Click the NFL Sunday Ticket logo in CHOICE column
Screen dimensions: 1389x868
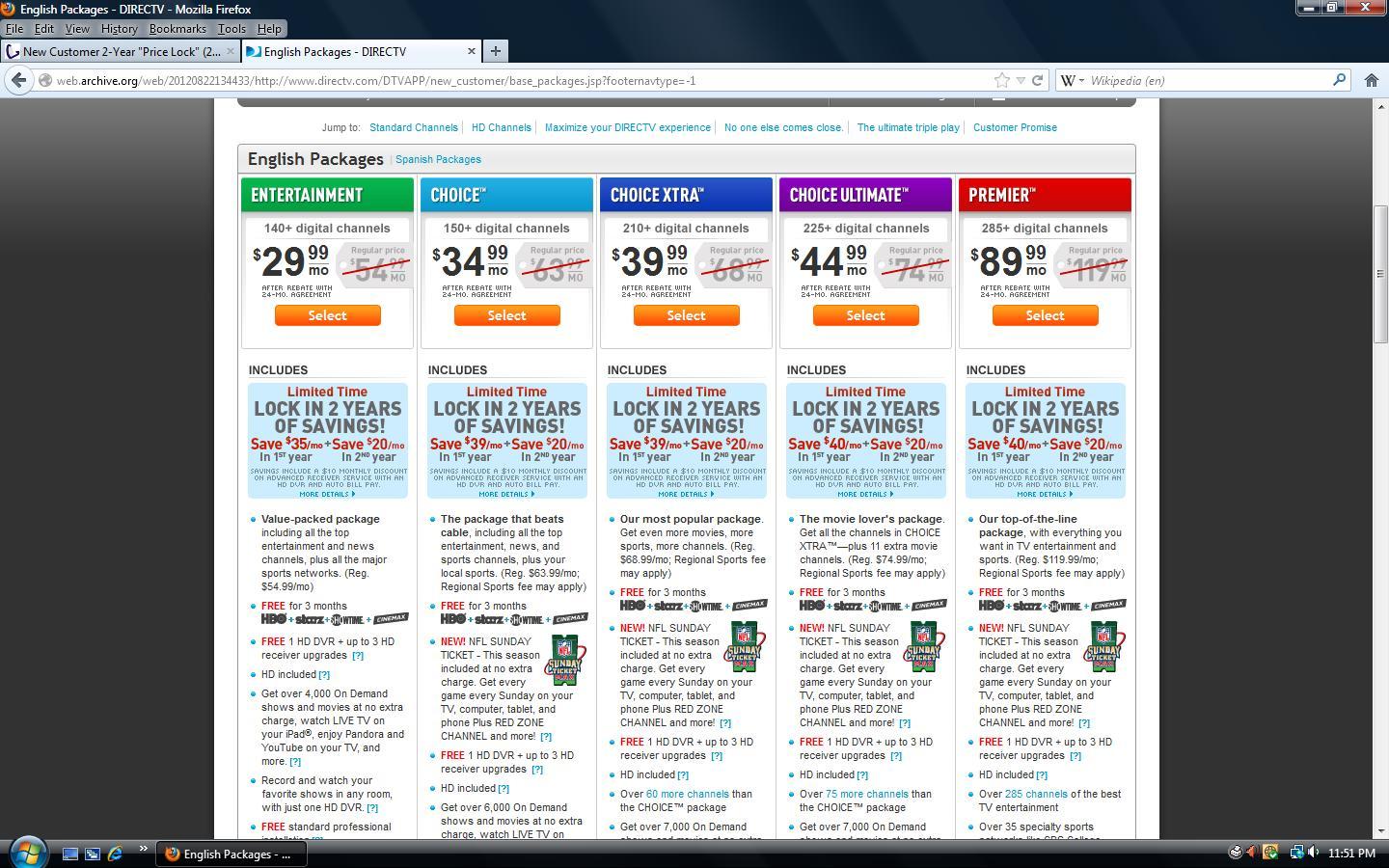click(x=565, y=659)
